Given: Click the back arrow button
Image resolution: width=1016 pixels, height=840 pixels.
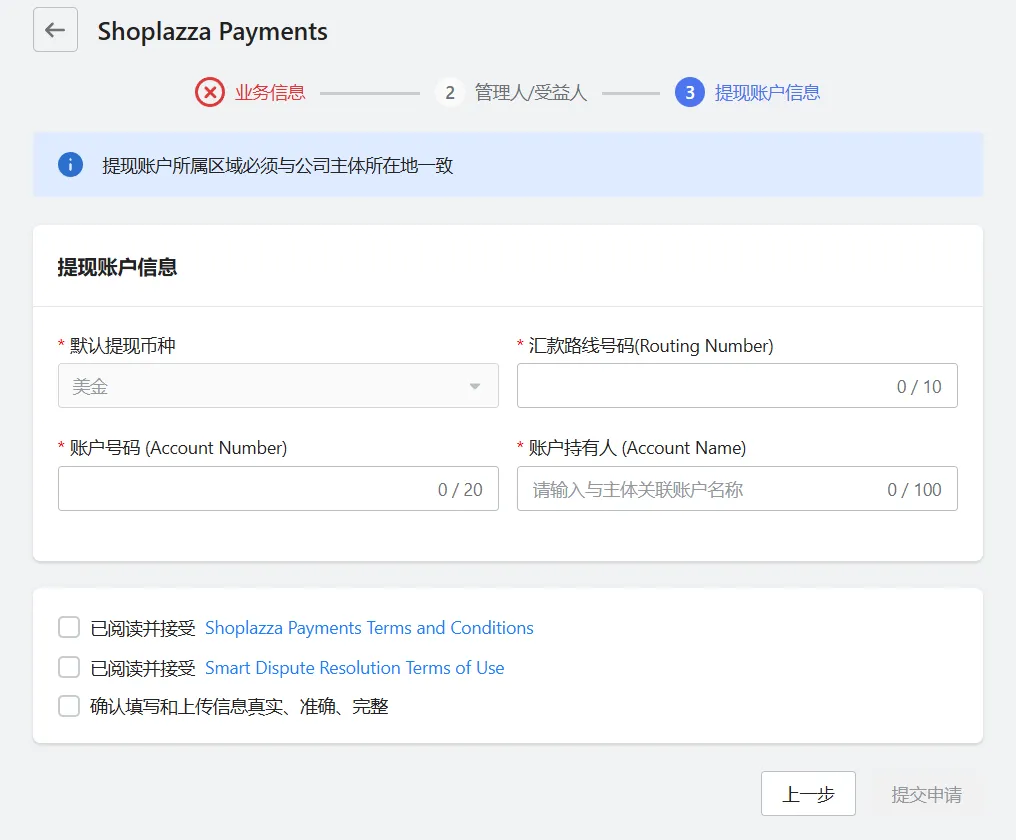Looking at the screenshot, I should click(55, 30).
